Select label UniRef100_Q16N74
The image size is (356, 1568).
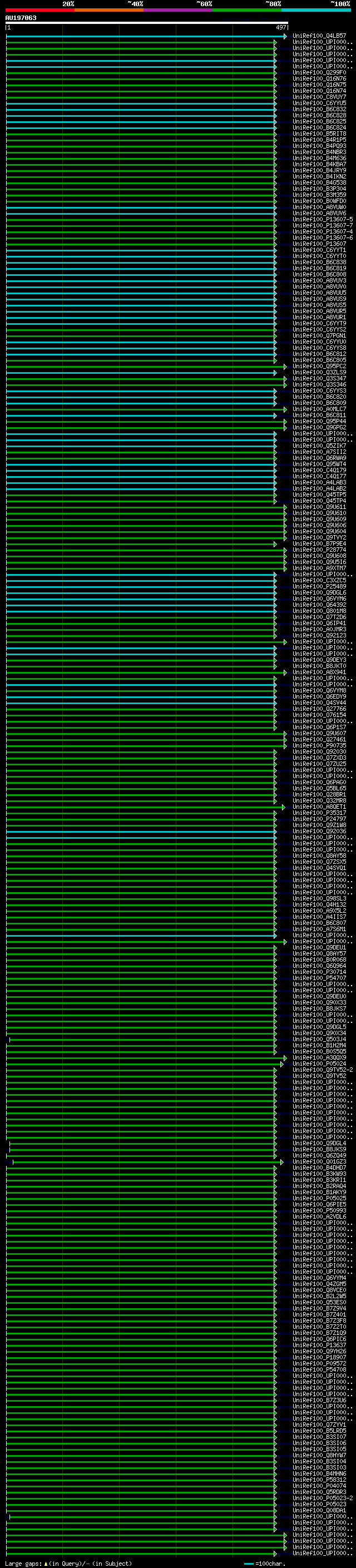pyautogui.click(x=319, y=91)
